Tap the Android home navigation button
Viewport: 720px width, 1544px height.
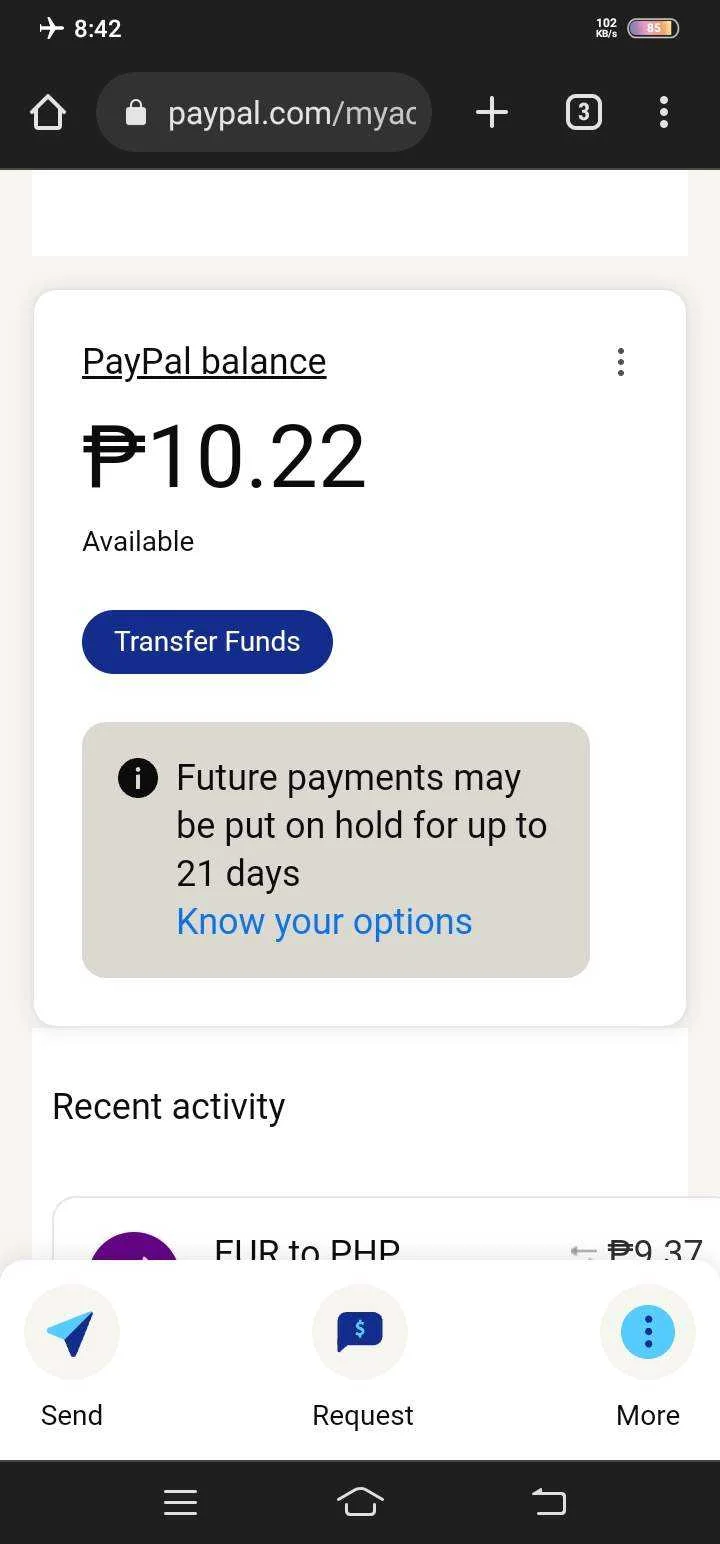[360, 1502]
